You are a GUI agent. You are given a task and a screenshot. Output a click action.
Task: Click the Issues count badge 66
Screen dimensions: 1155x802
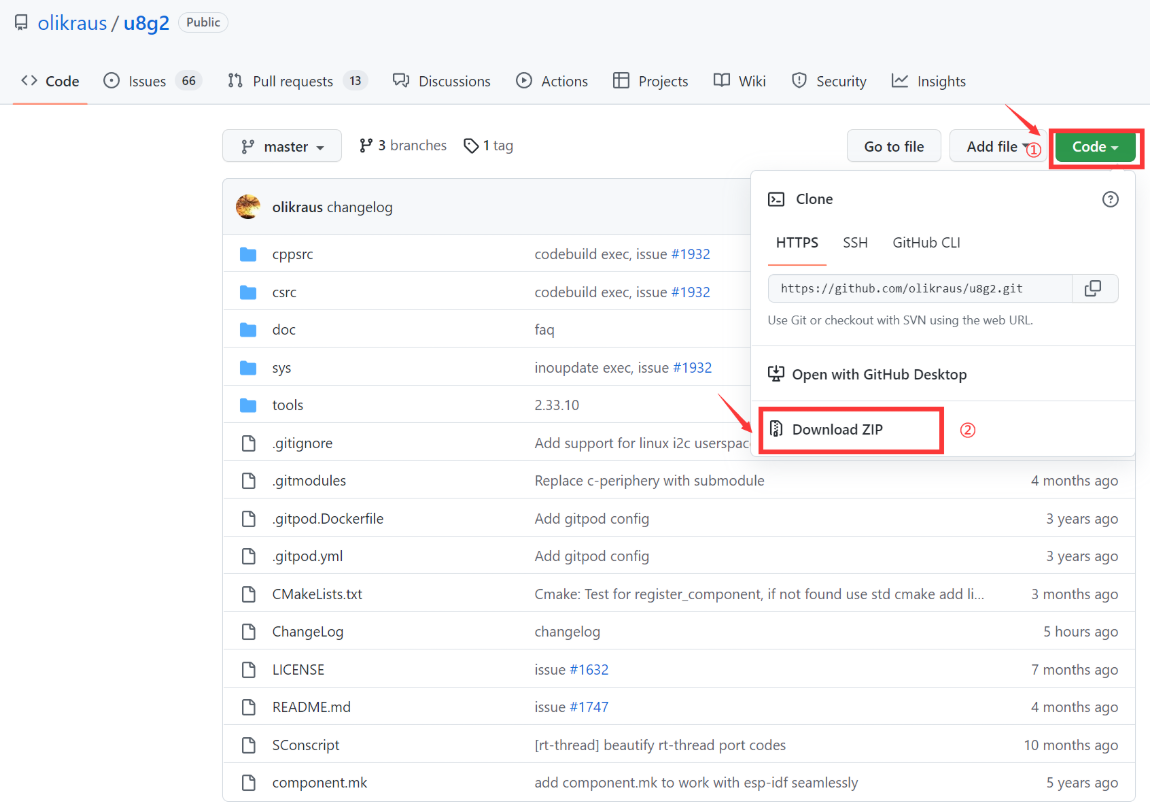coord(189,81)
